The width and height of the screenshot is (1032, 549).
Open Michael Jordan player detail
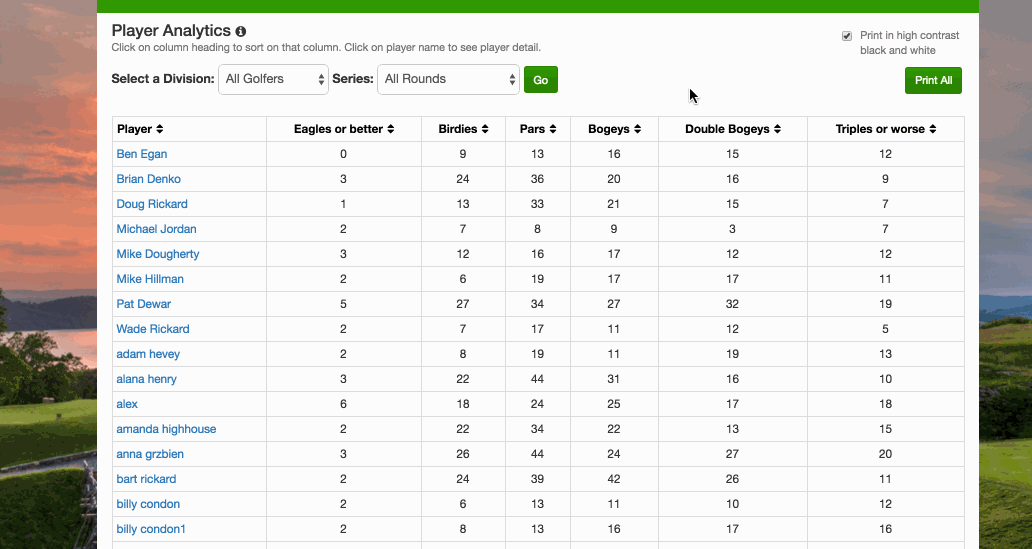(x=156, y=229)
